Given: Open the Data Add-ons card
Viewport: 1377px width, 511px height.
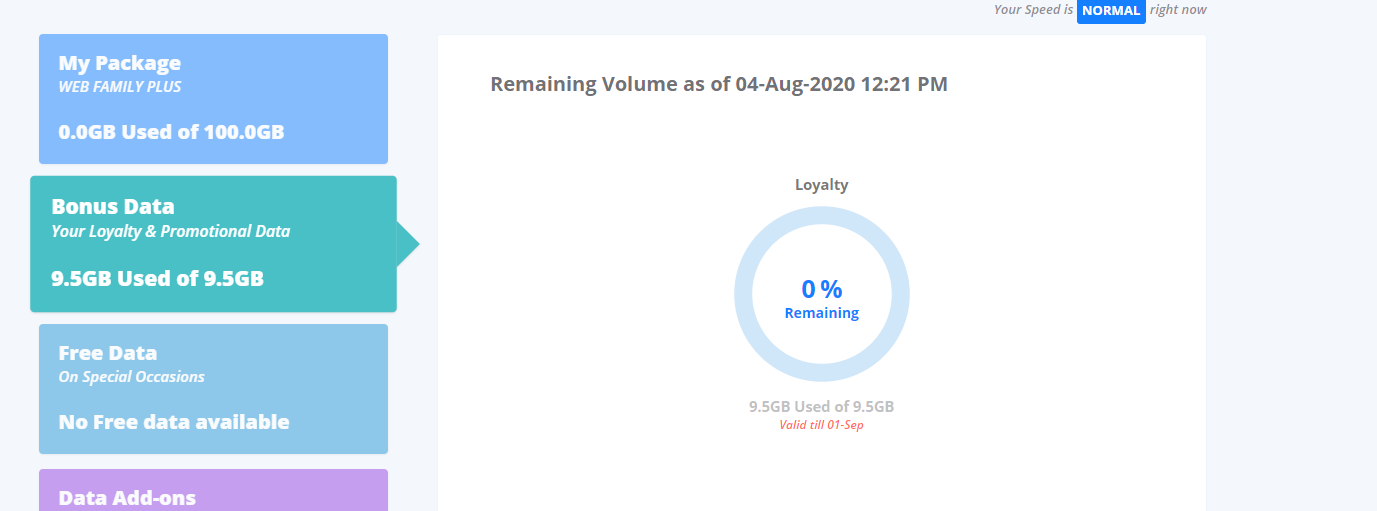Looking at the screenshot, I should (x=213, y=491).
